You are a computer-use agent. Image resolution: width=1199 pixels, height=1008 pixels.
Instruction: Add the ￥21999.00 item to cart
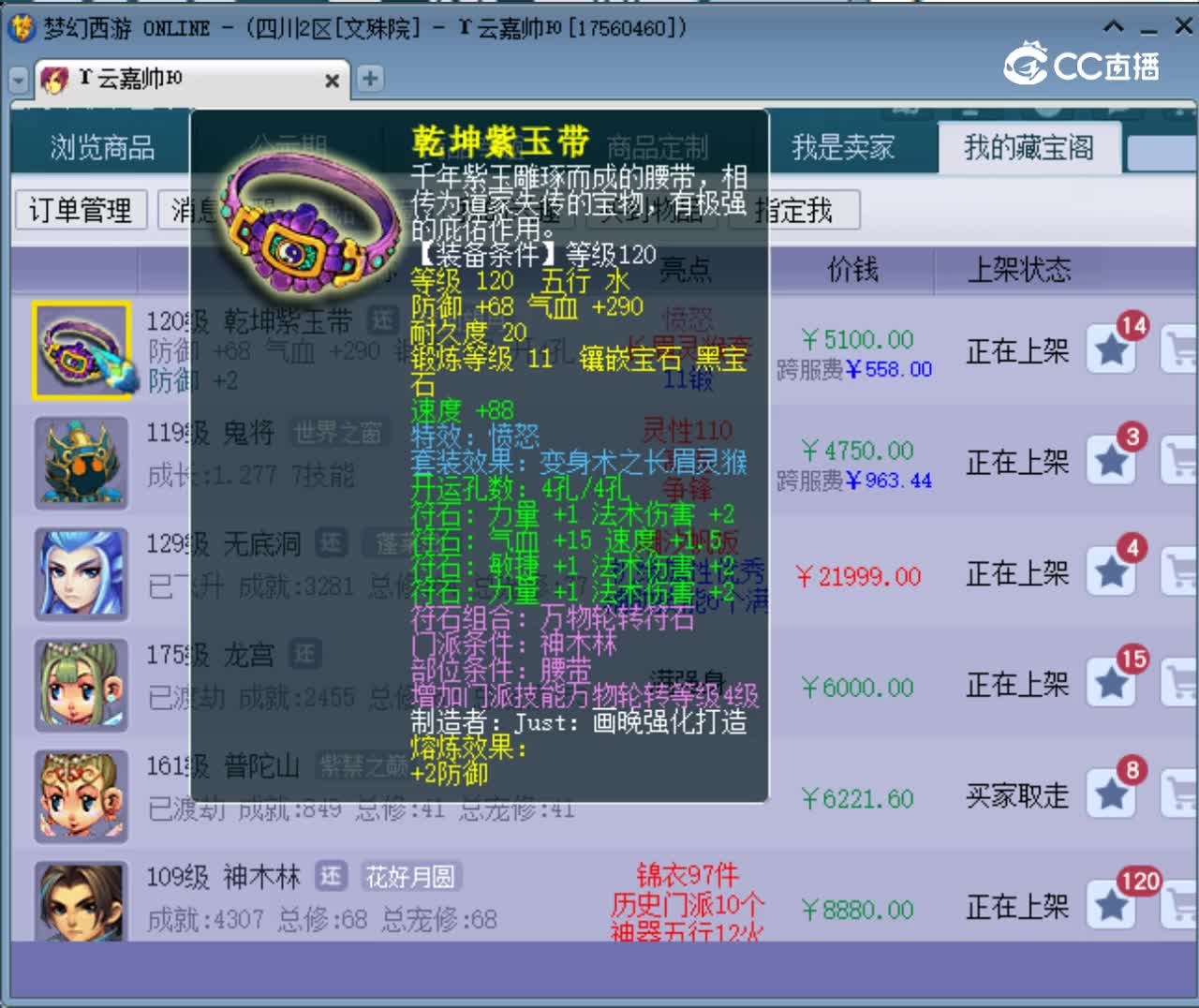[x=1180, y=571]
